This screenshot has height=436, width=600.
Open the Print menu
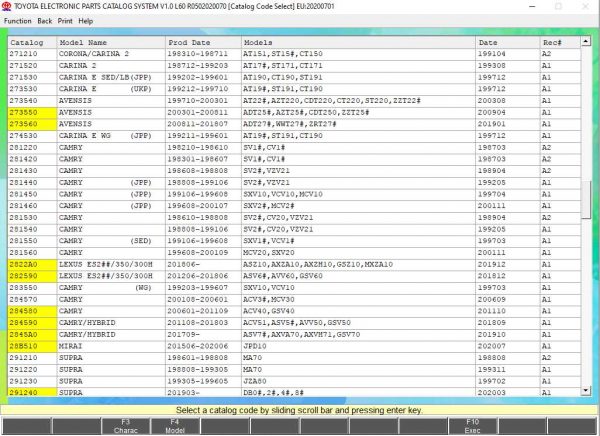point(65,21)
